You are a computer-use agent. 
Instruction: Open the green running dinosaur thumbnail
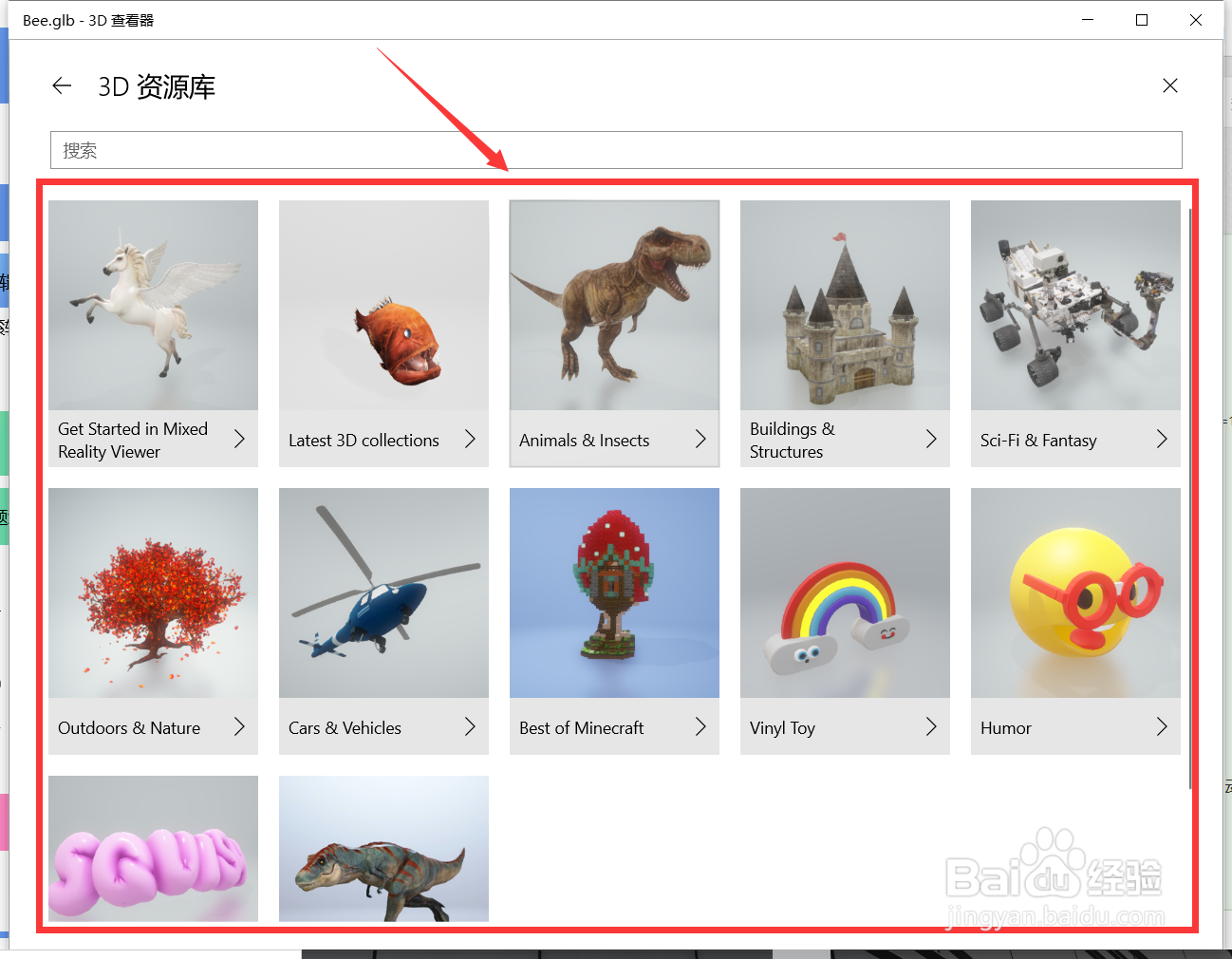[383, 848]
